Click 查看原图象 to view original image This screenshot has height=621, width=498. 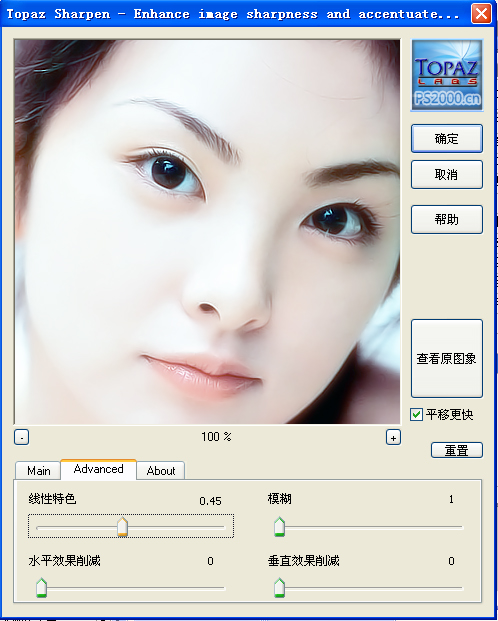(x=447, y=358)
